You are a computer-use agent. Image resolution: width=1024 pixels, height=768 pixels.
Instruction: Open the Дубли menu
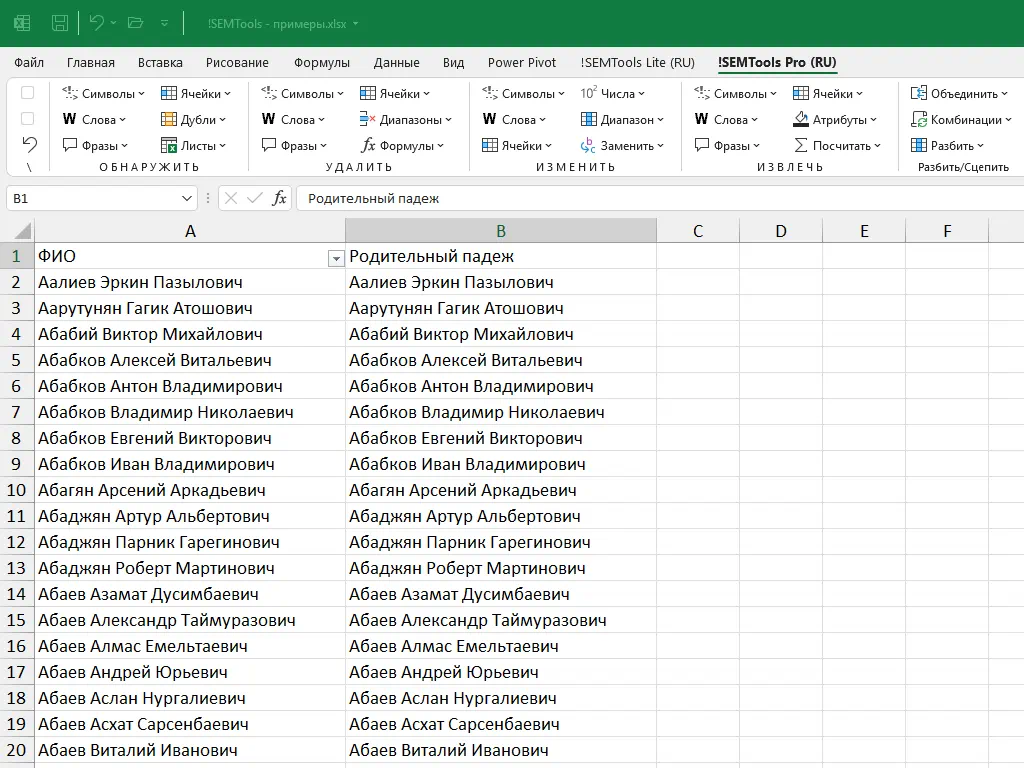(x=193, y=120)
